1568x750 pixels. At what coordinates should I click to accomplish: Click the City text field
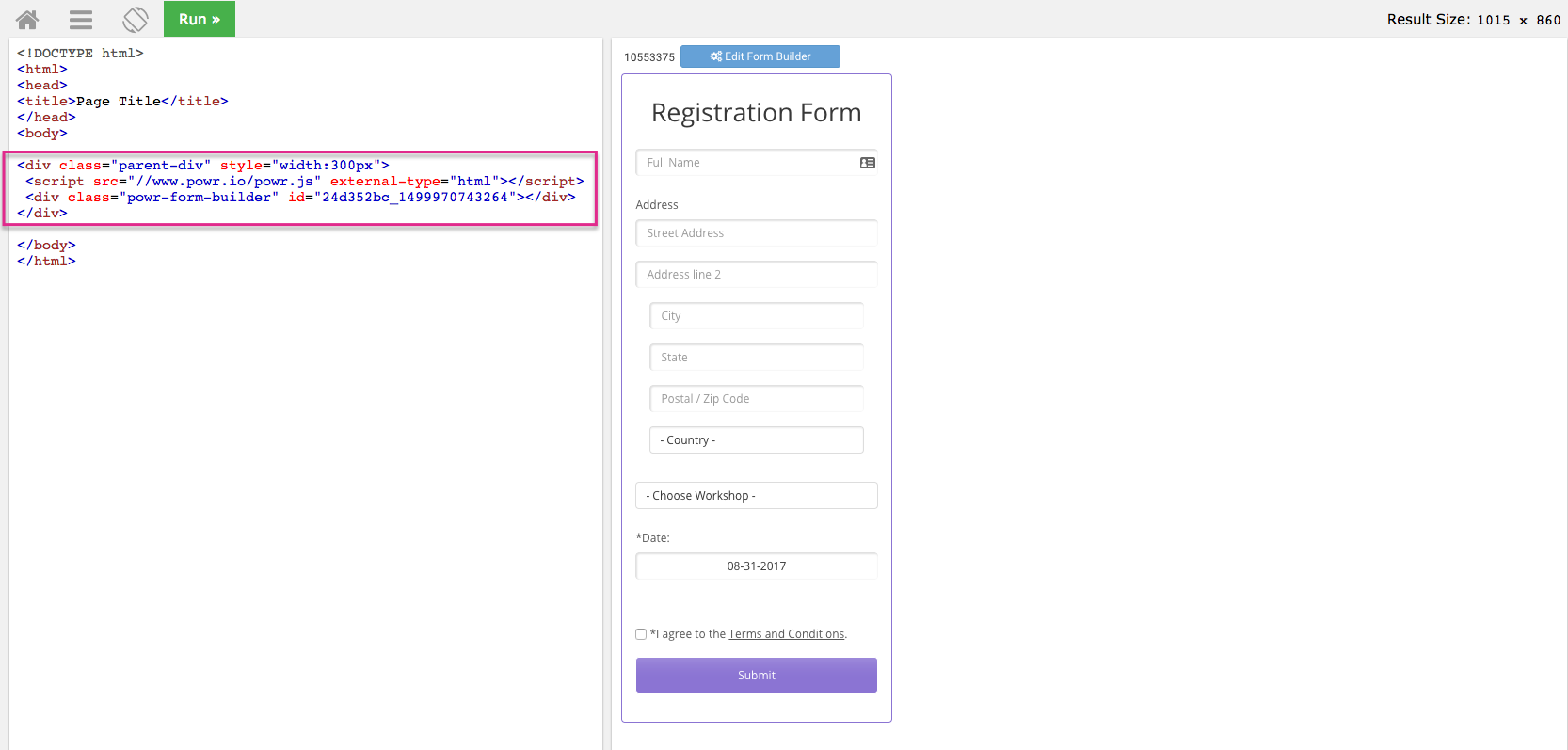tap(757, 316)
